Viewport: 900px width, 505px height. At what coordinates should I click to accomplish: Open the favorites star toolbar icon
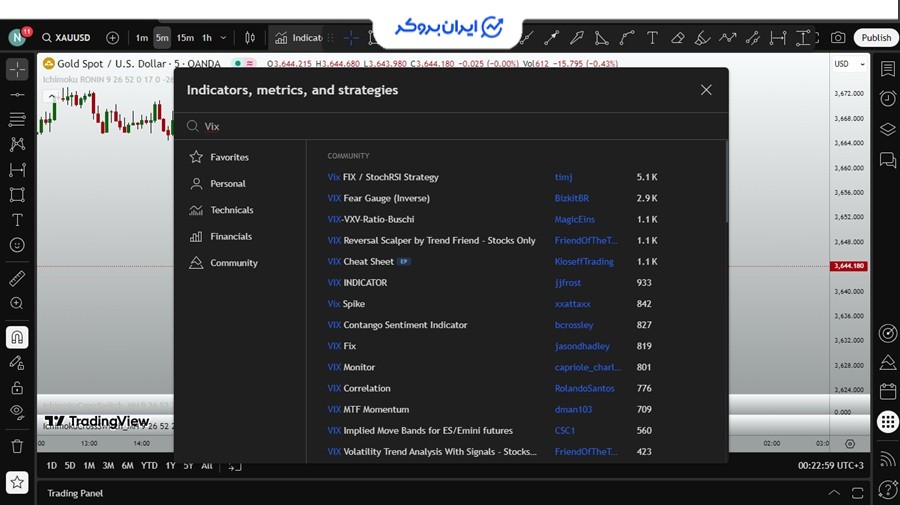17,483
